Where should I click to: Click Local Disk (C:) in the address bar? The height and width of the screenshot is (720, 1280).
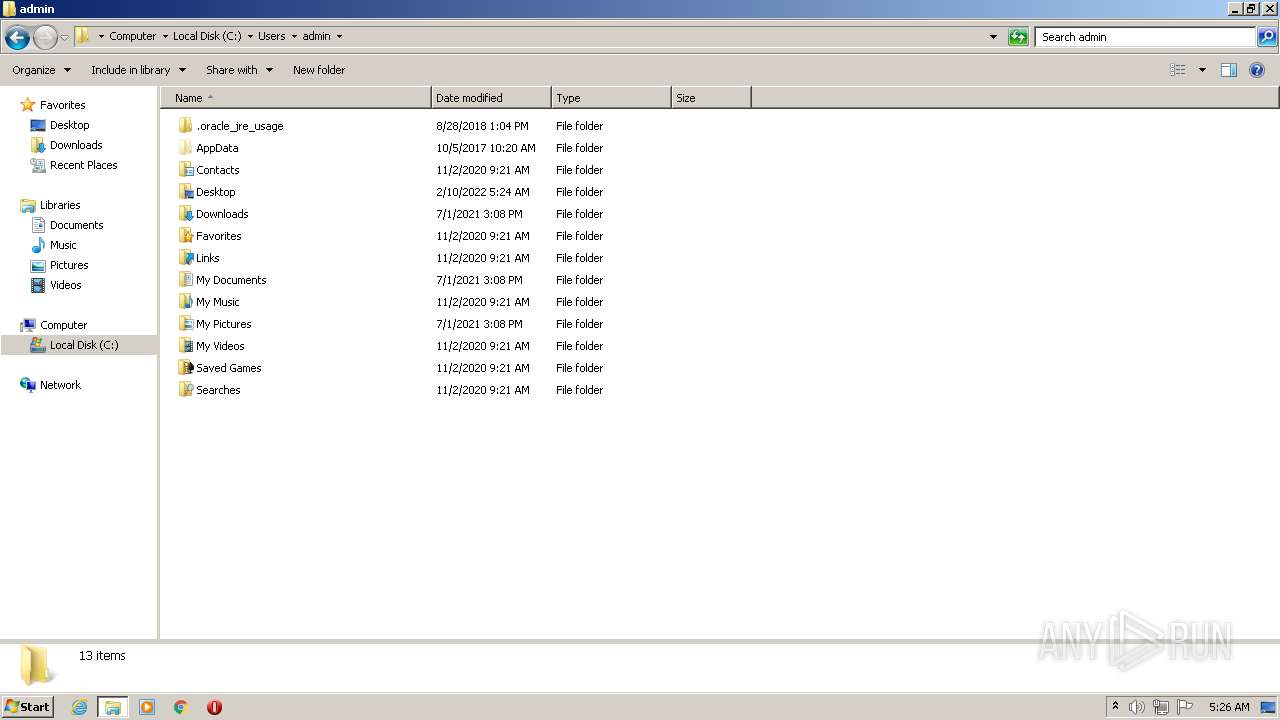tap(207, 36)
